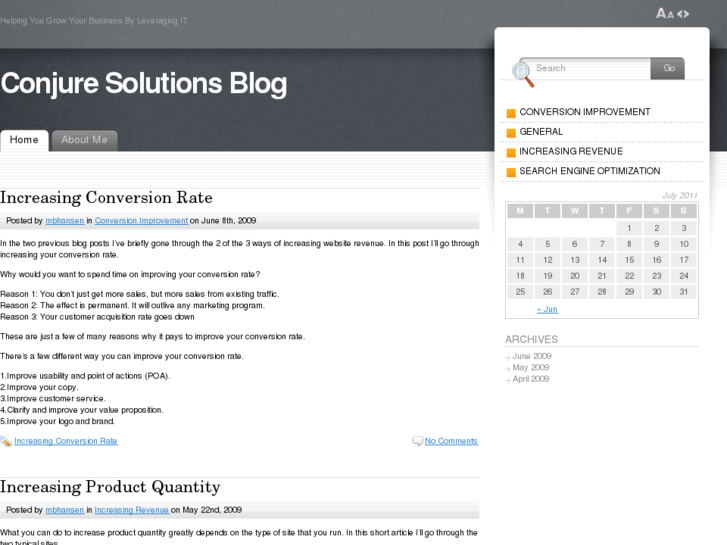This screenshot has height=545, width=727.
Task: Open the Conversion Improvement category
Action: [x=585, y=112]
